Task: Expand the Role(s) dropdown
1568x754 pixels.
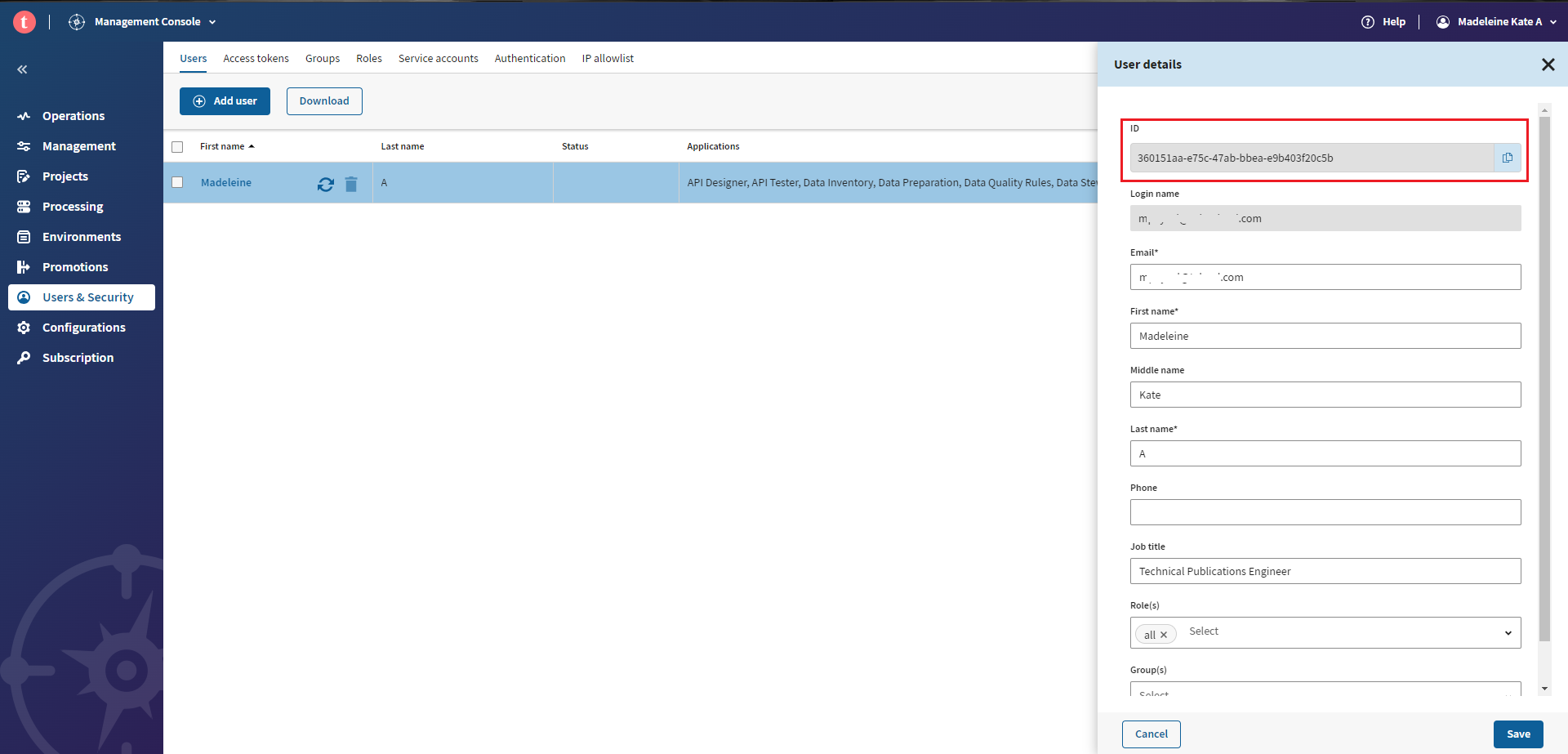Action: coord(1508,633)
